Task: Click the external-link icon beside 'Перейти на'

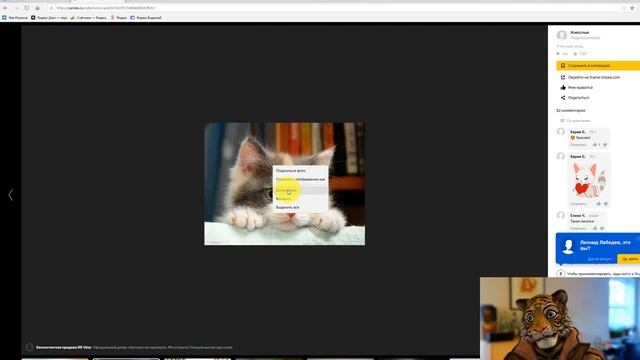Action: 563,77
